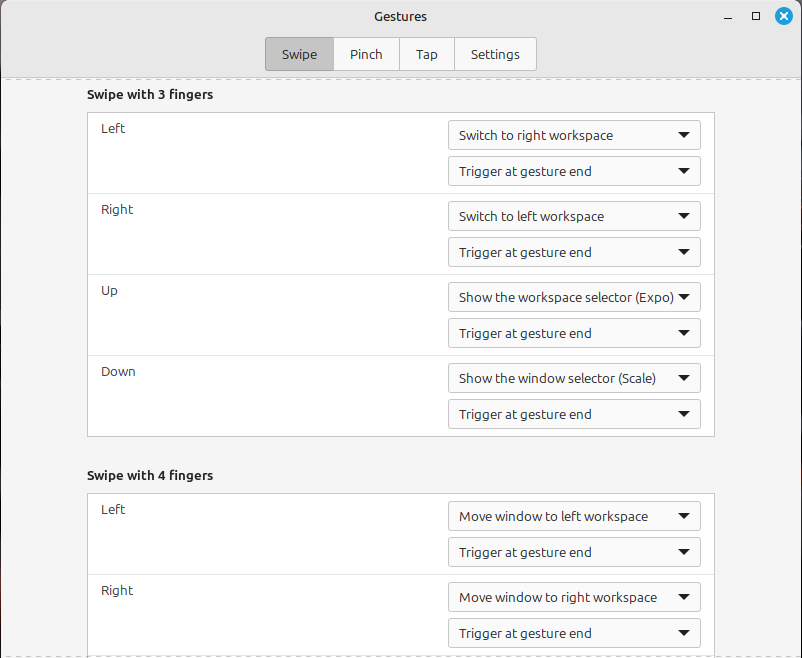This screenshot has height=658, width=802.
Task: Expand 'Show the workspace selector (Expo)' dropdown
Action: coord(574,297)
